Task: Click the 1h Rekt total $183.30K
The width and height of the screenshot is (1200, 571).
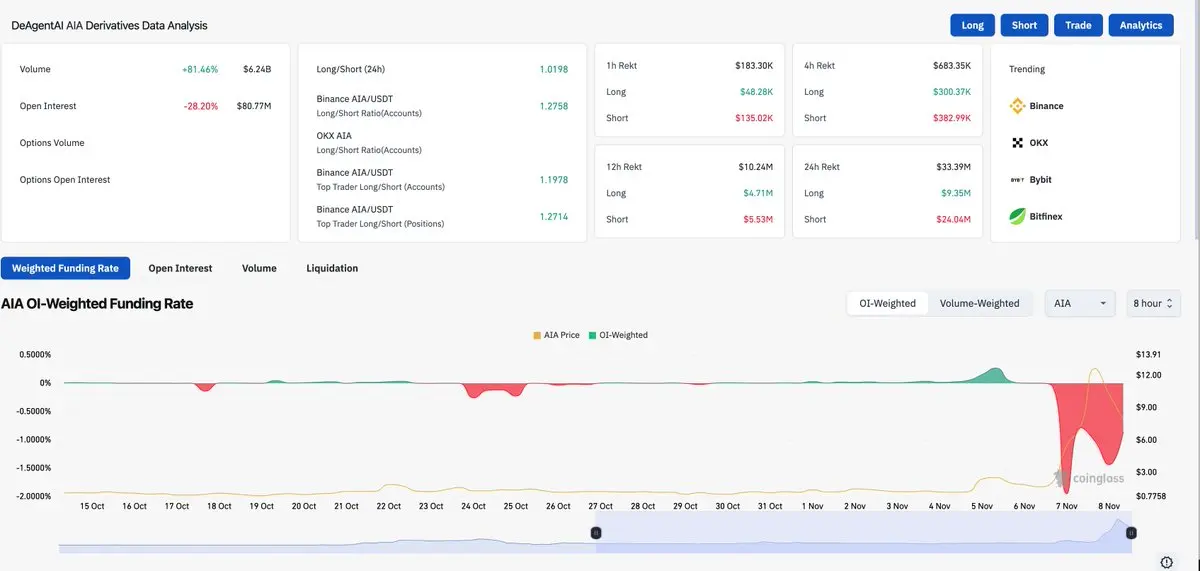Action: coord(754,65)
